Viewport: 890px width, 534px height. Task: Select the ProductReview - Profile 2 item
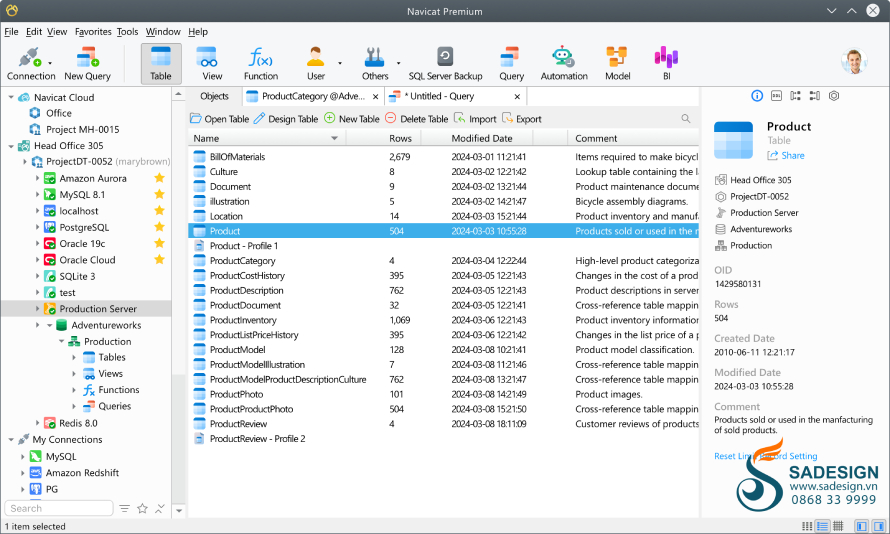[443, 439]
